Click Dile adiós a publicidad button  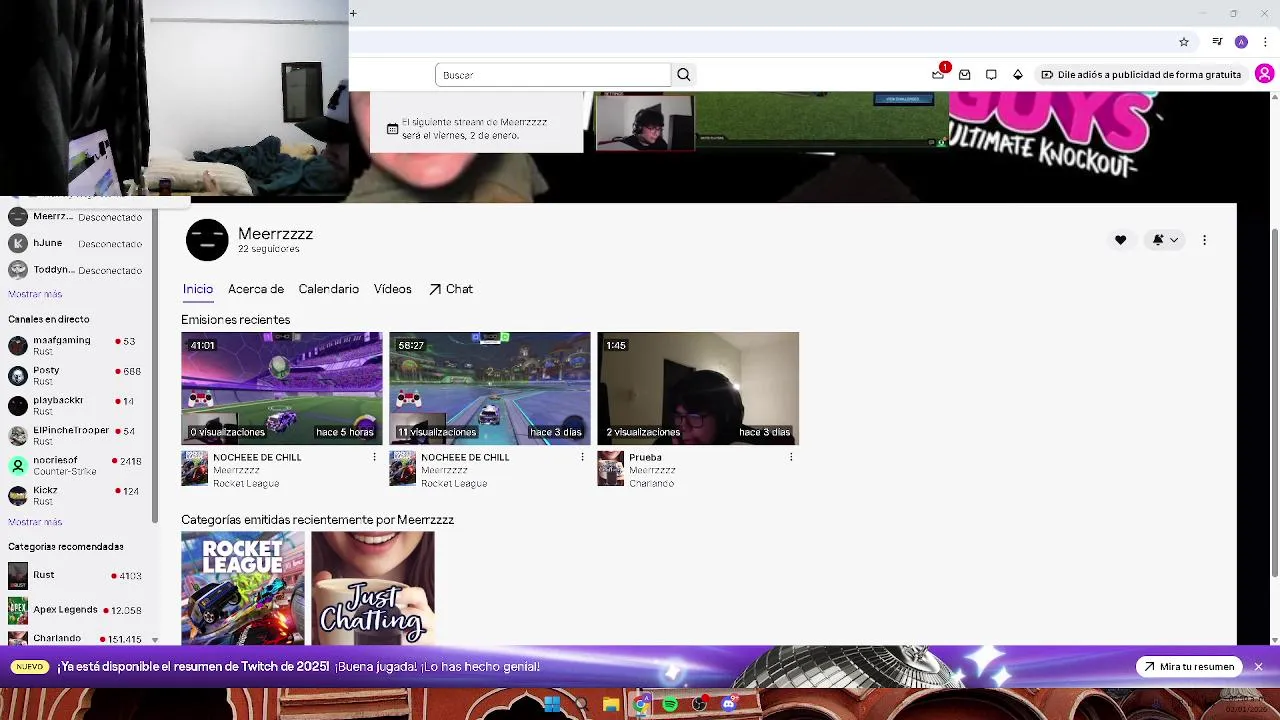point(1141,75)
